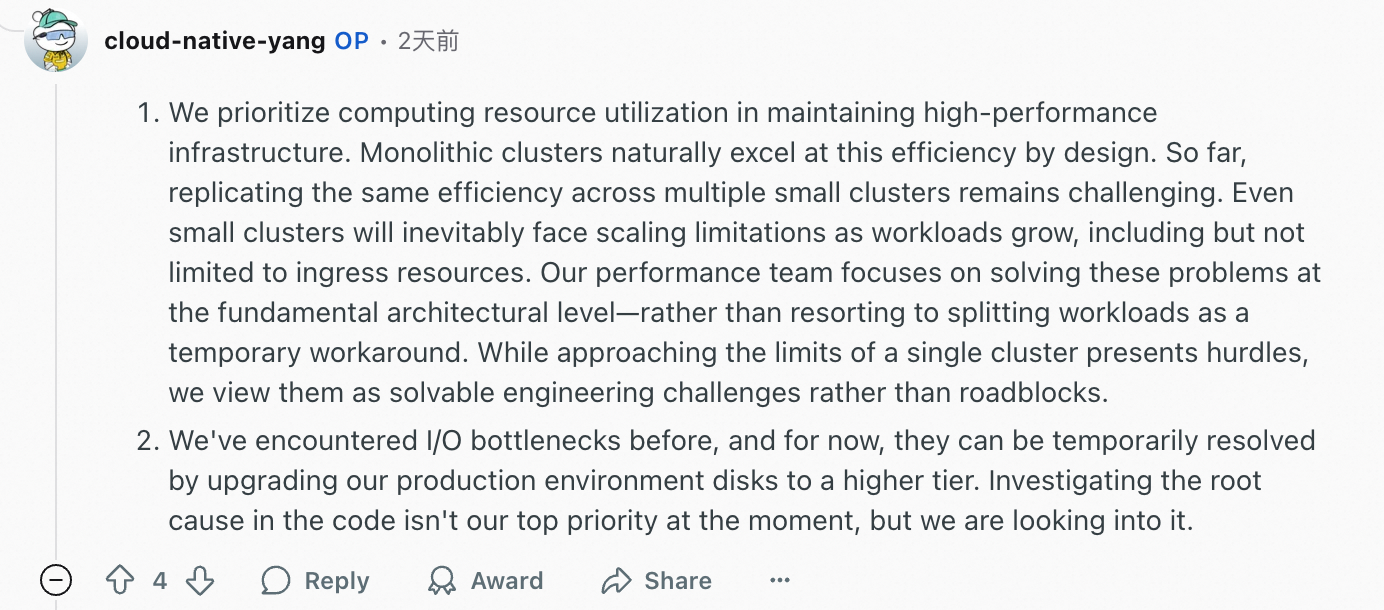Viewport: 1384px width, 610px height.
Task: Click the "Share" text label
Action: pyautogui.click(x=678, y=581)
